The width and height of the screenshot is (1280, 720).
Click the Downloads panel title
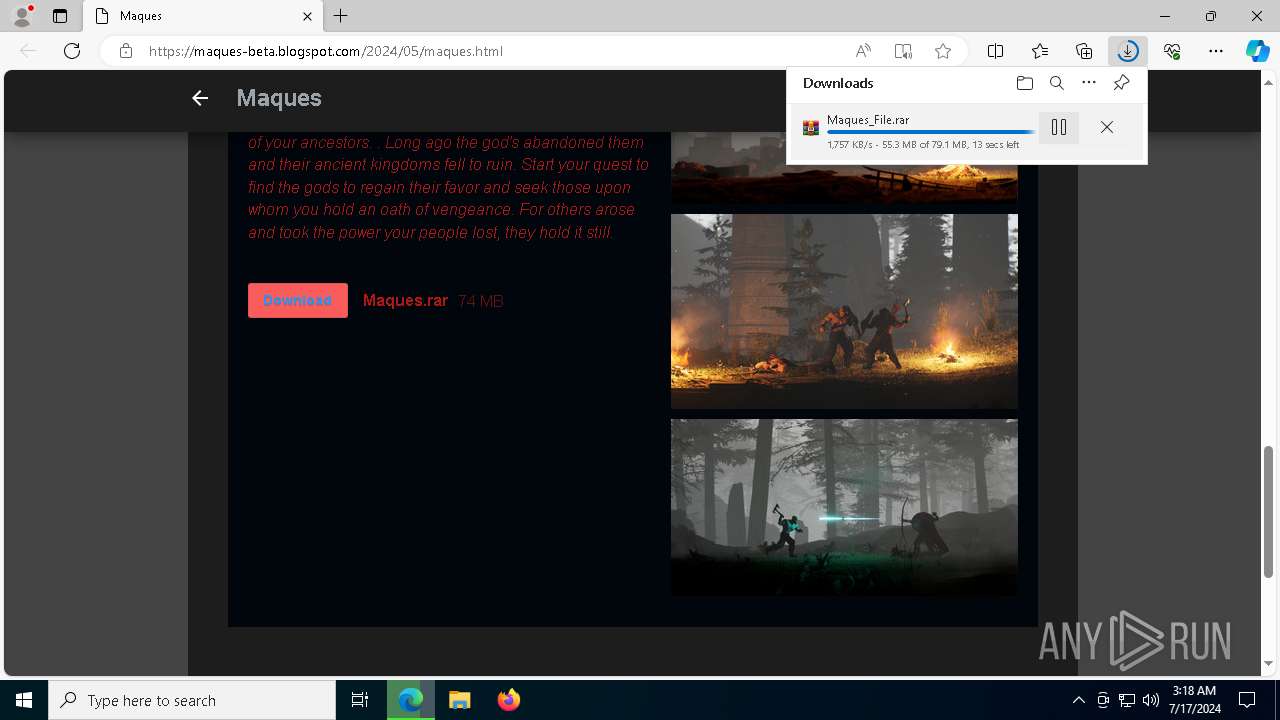[x=838, y=83]
